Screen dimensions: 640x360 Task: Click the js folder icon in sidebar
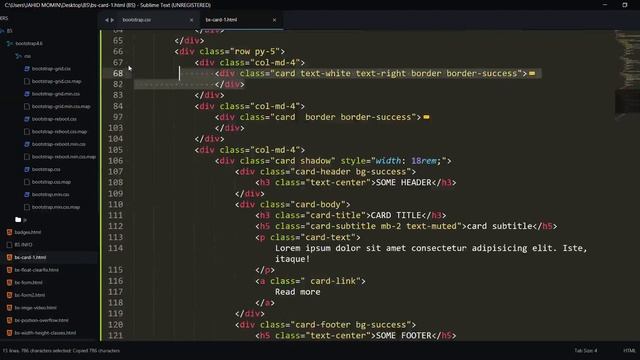click(x=18, y=220)
